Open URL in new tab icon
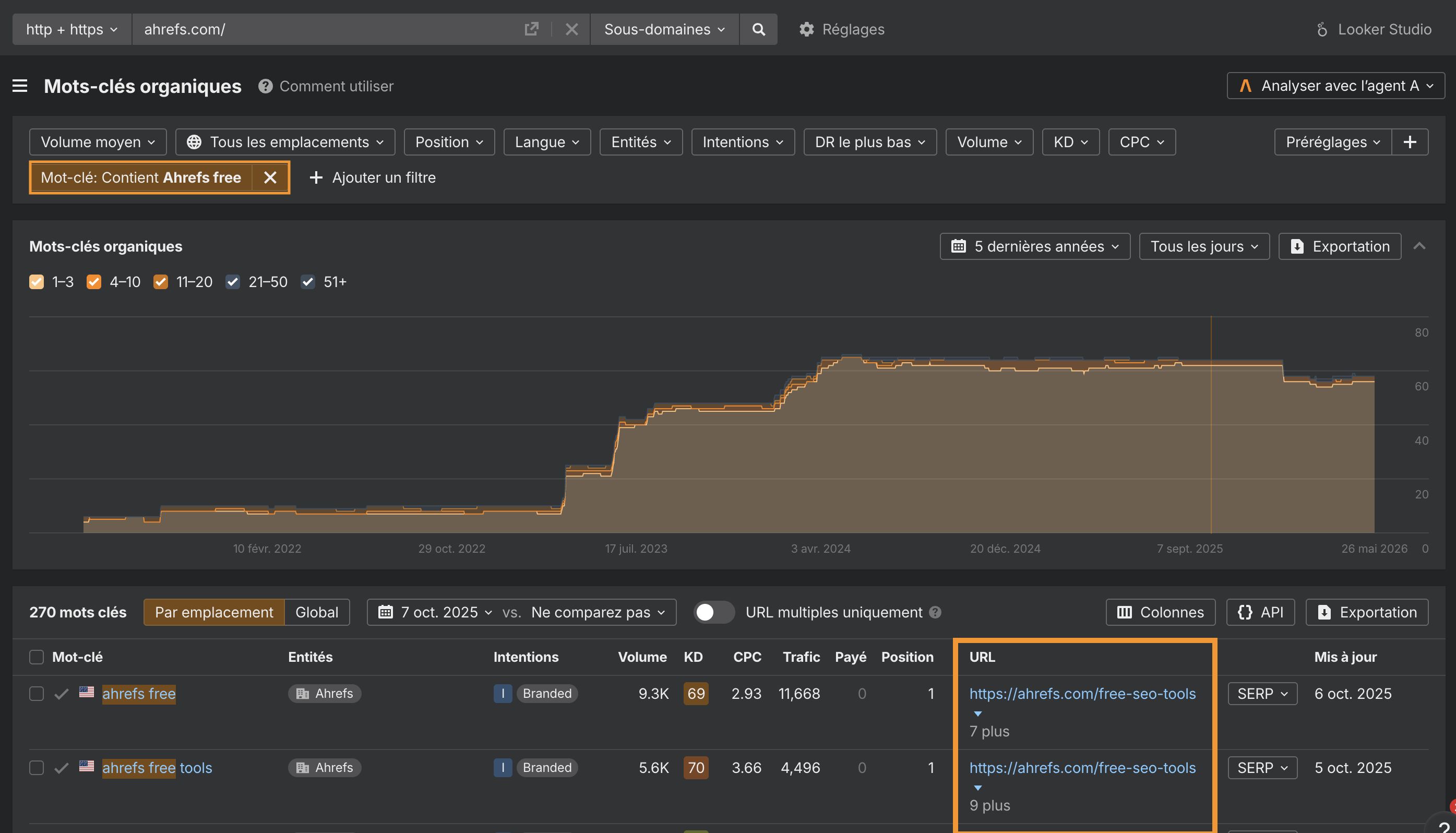The image size is (1456, 833). click(x=531, y=29)
